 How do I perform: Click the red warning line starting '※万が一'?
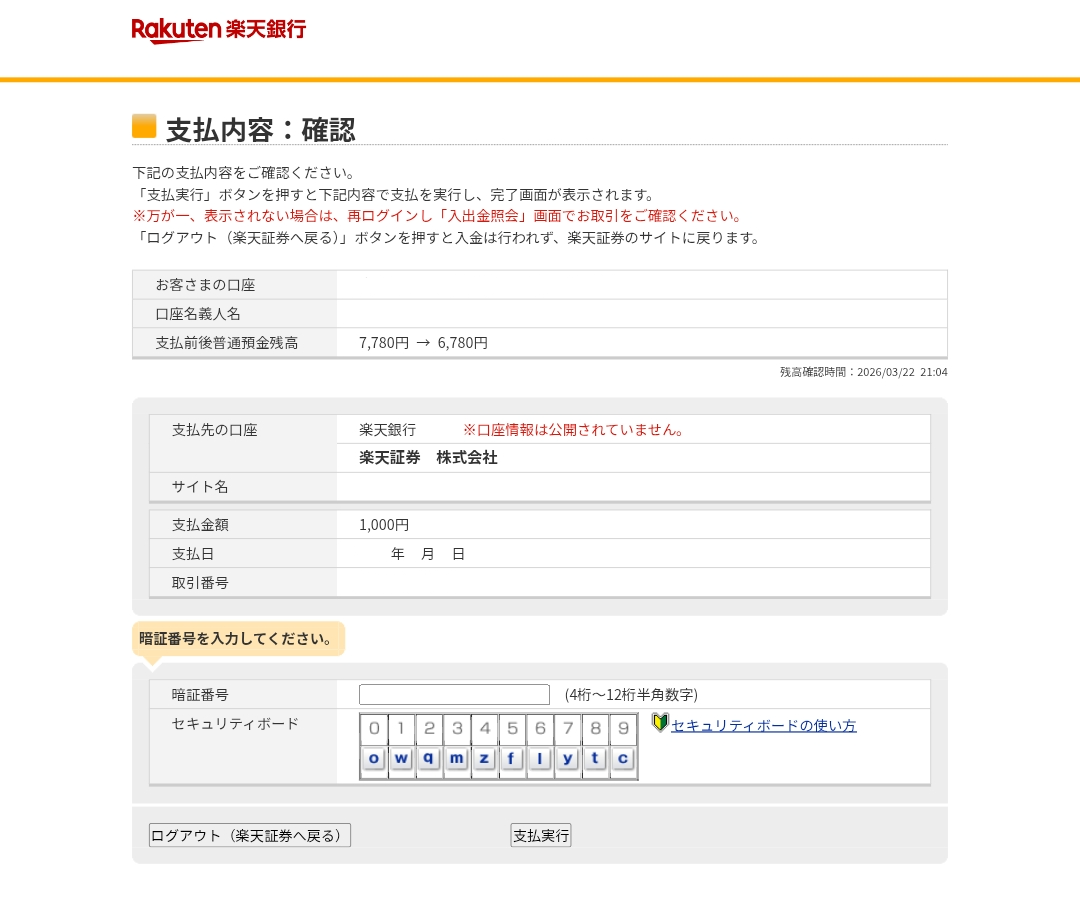pyautogui.click(x=438, y=216)
